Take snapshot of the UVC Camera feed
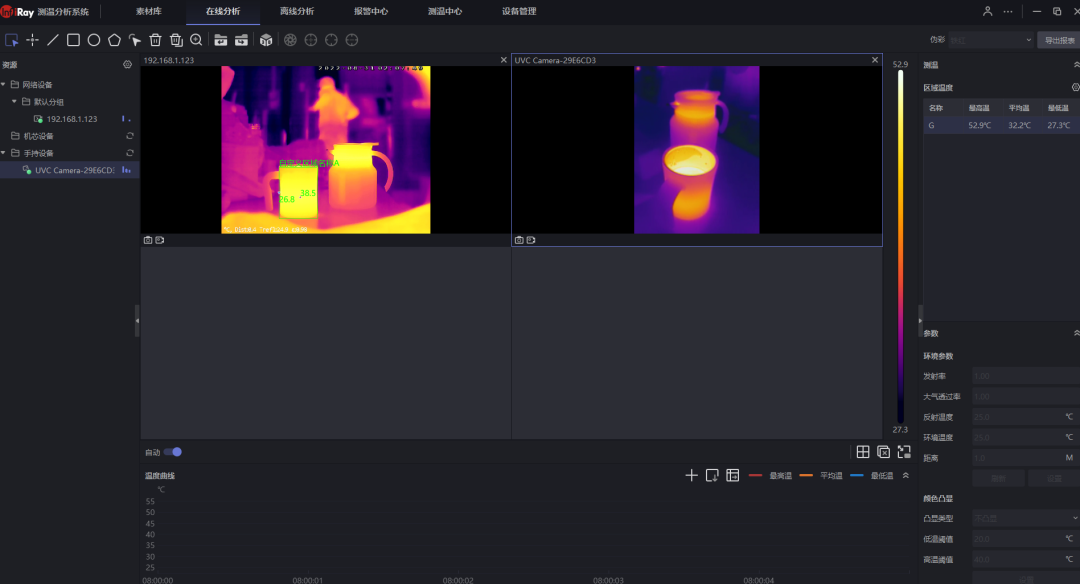This screenshot has width=1080, height=584. point(519,240)
